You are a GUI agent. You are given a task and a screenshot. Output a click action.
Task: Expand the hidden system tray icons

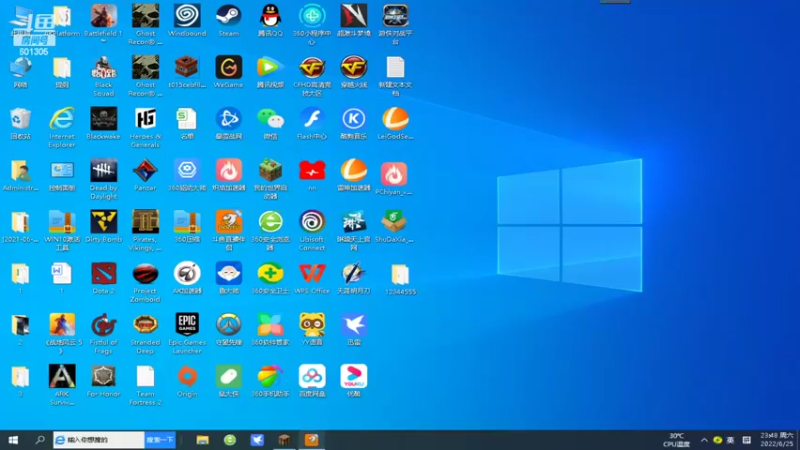pyautogui.click(x=704, y=440)
